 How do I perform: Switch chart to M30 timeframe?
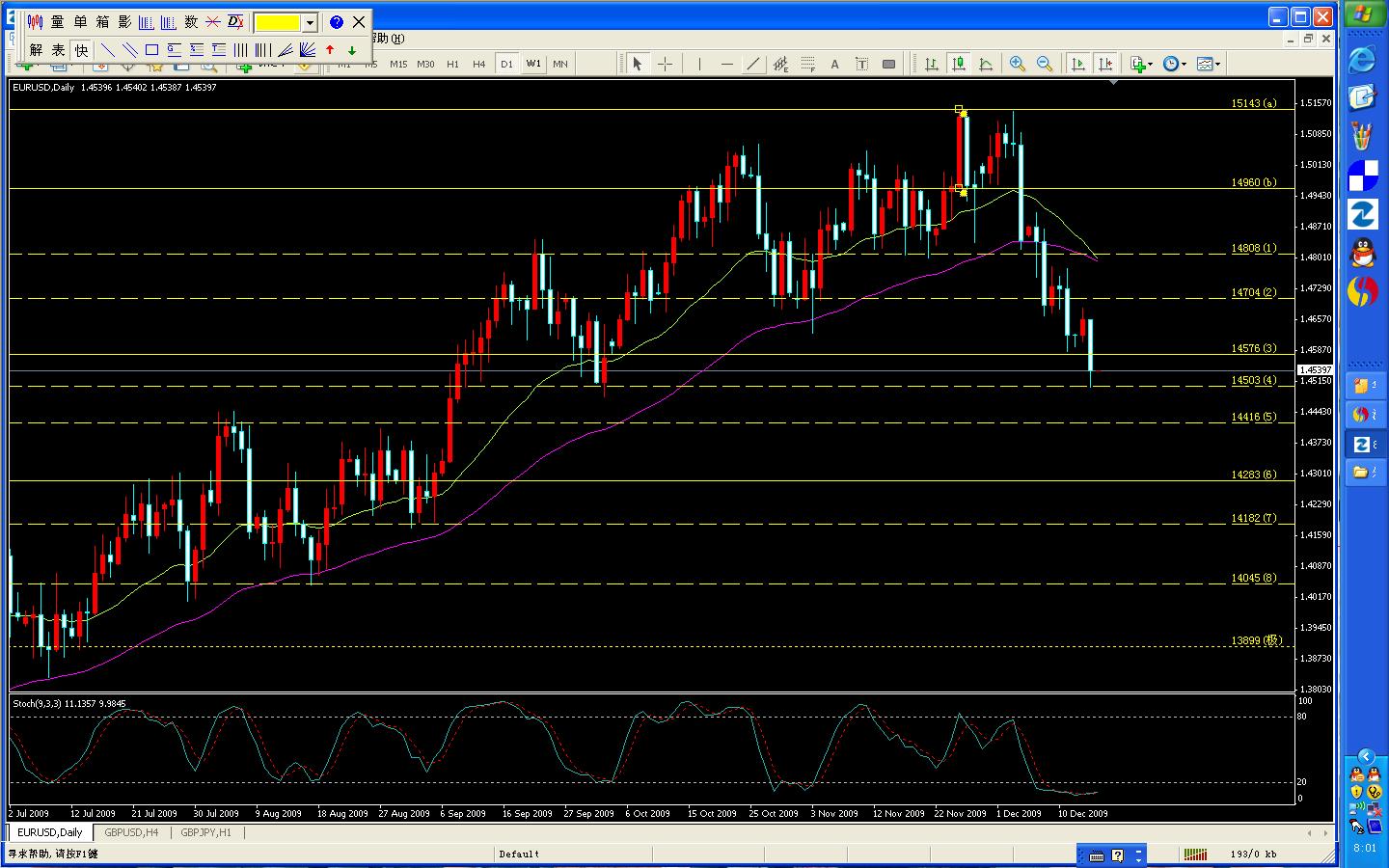(x=425, y=65)
